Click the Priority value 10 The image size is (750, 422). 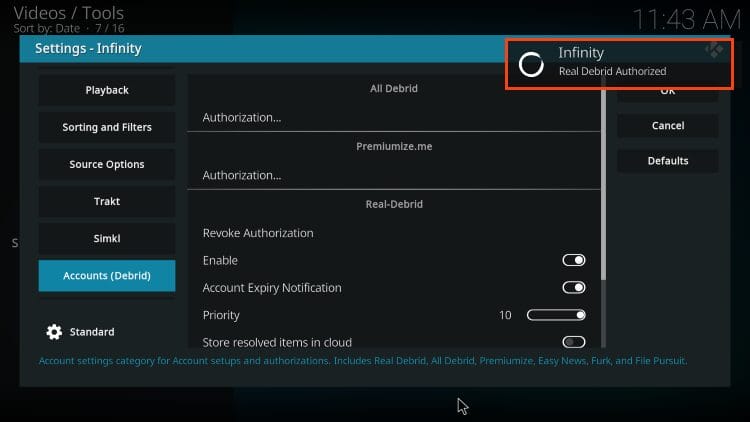point(505,315)
